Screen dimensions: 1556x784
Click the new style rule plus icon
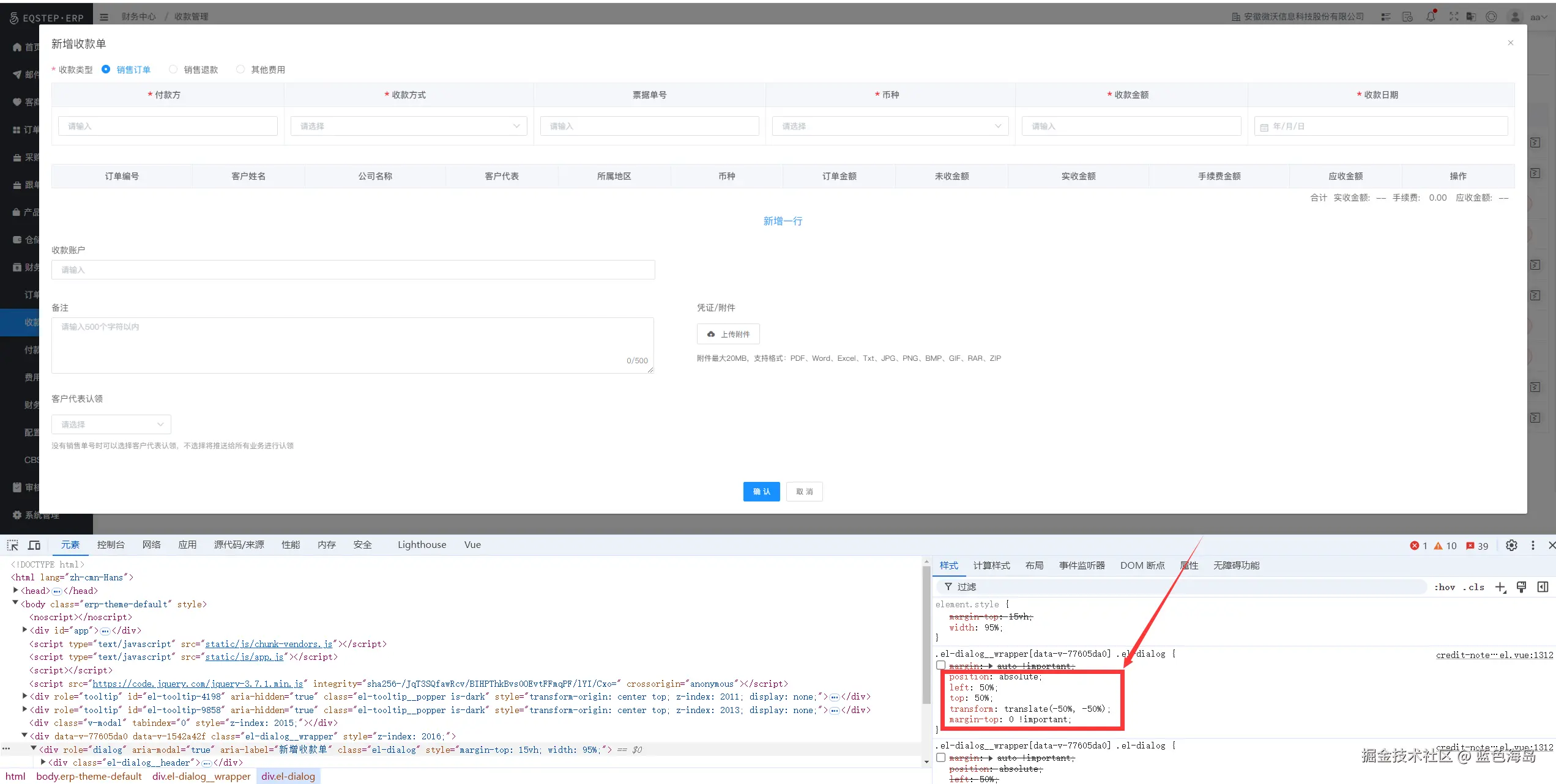(x=1500, y=587)
